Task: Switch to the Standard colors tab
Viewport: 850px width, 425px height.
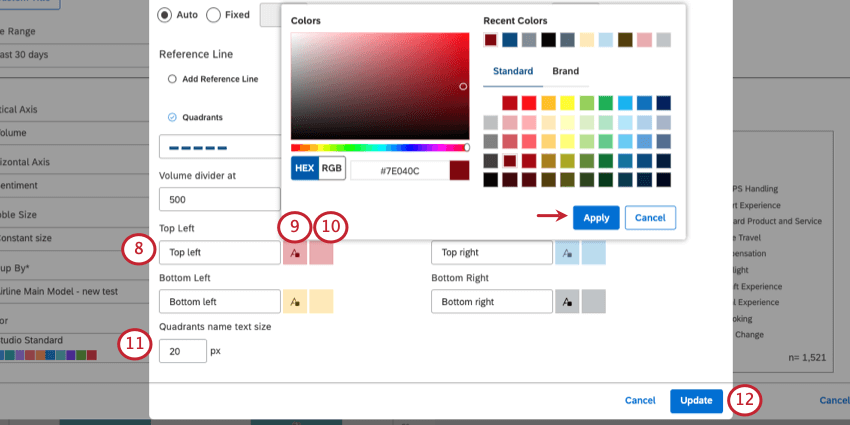Action: point(513,71)
